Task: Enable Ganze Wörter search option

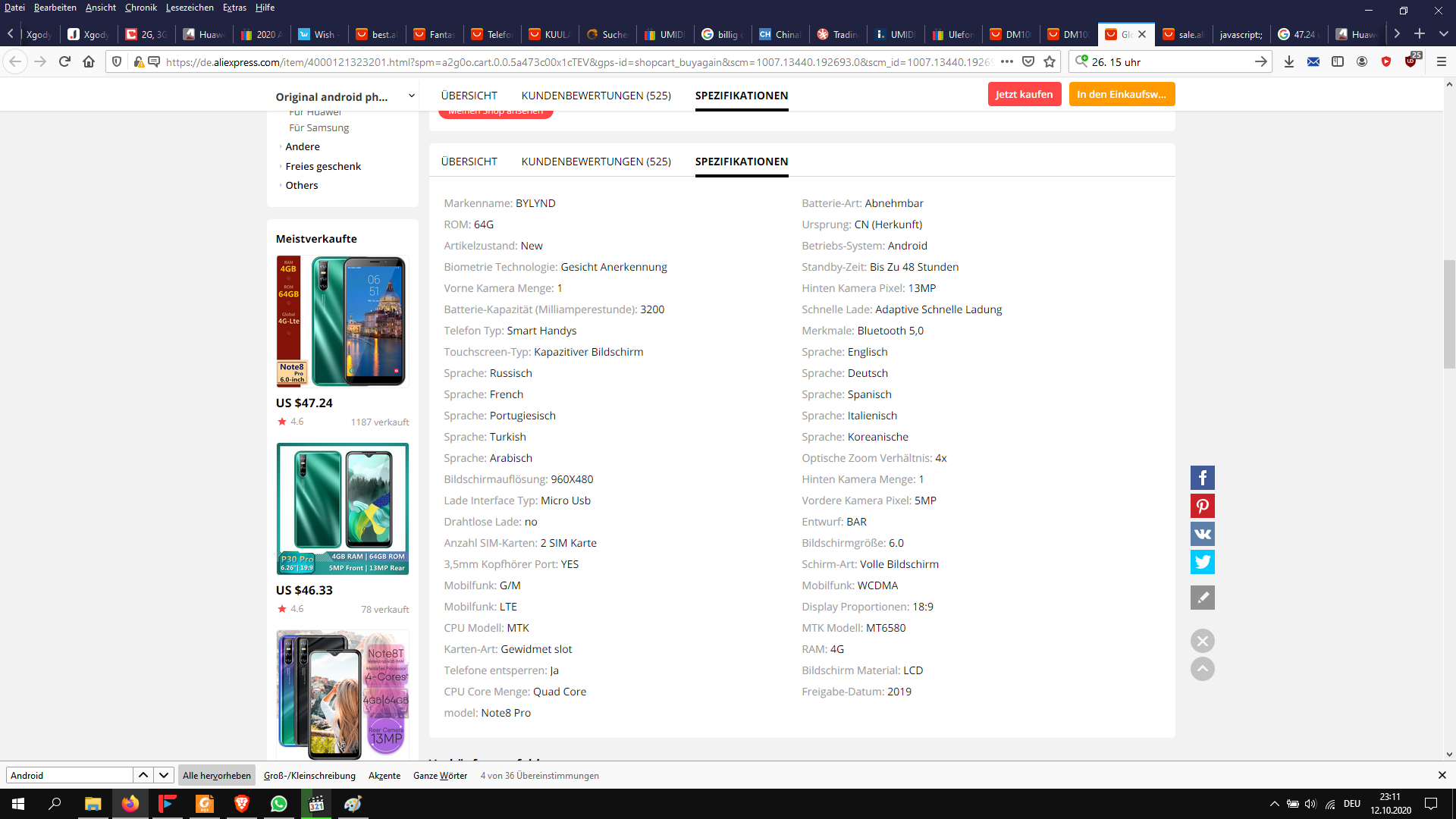Action: click(x=440, y=775)
